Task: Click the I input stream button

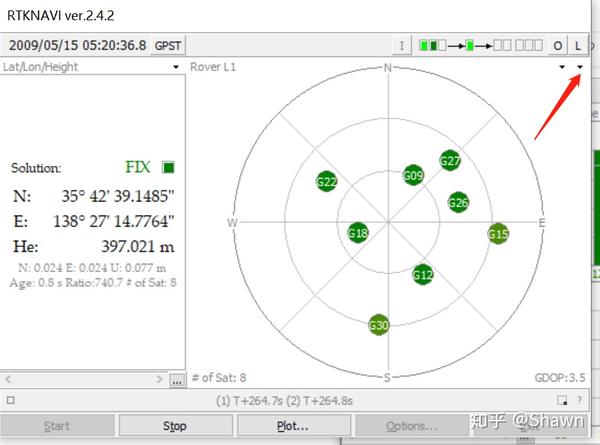Action: point(402,46)
